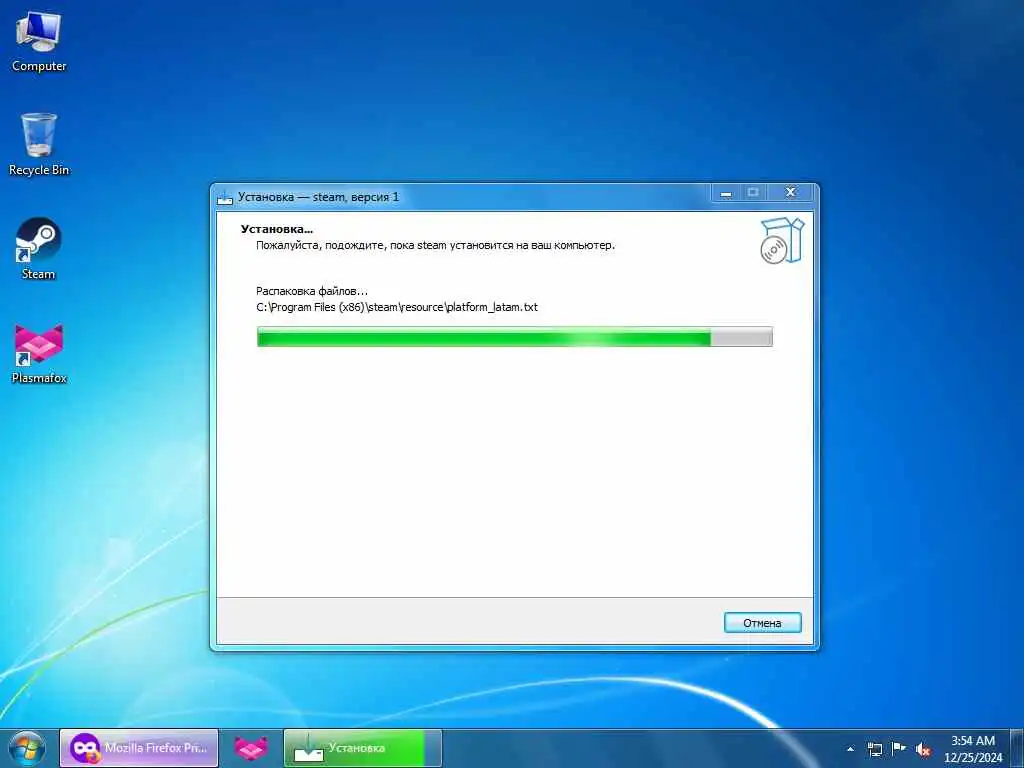
Task: Select the Recycle Bin desktop icon
Action: 39,144
